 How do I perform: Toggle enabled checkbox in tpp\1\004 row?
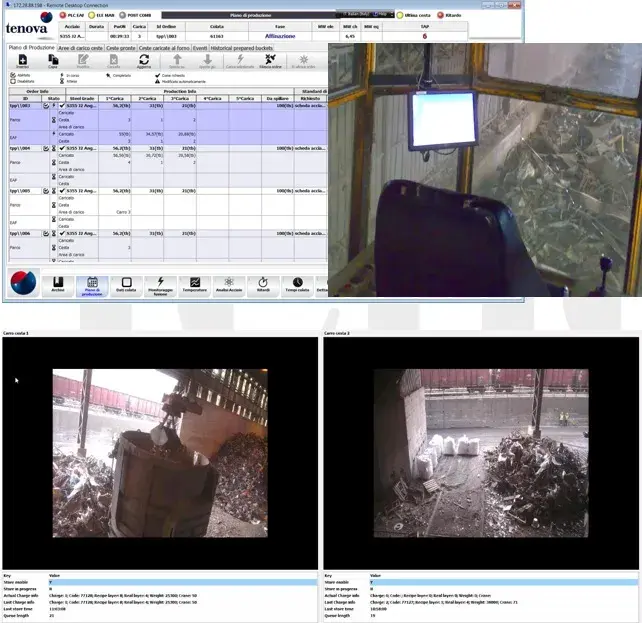(x=46, y=148)
